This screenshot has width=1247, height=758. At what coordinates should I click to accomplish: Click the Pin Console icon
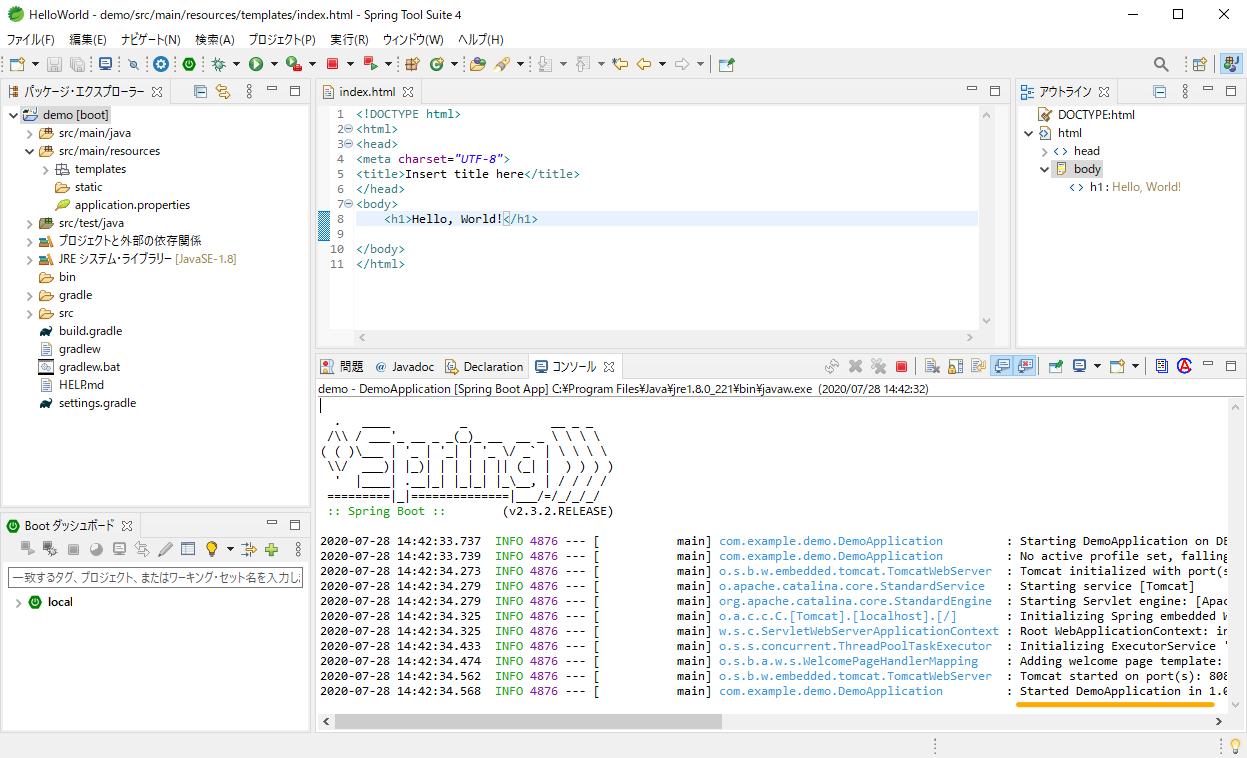[x=1056, y=367]
